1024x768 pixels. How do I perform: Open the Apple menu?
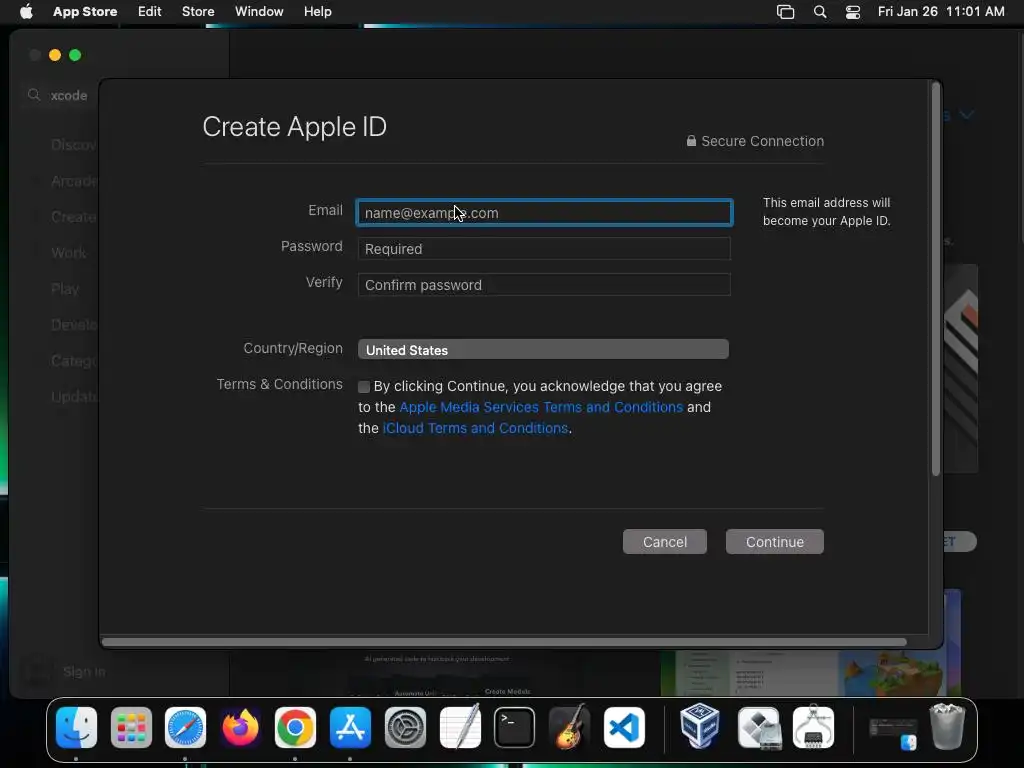coord(26,11)
